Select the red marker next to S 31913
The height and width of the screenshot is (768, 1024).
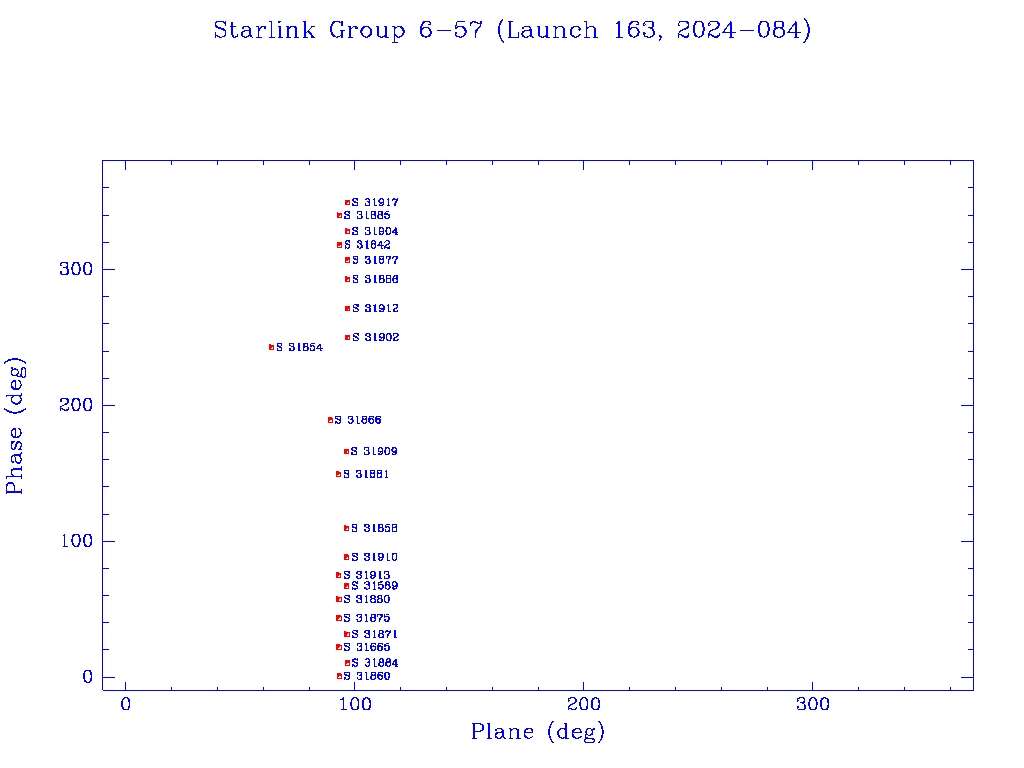(338, 575)
